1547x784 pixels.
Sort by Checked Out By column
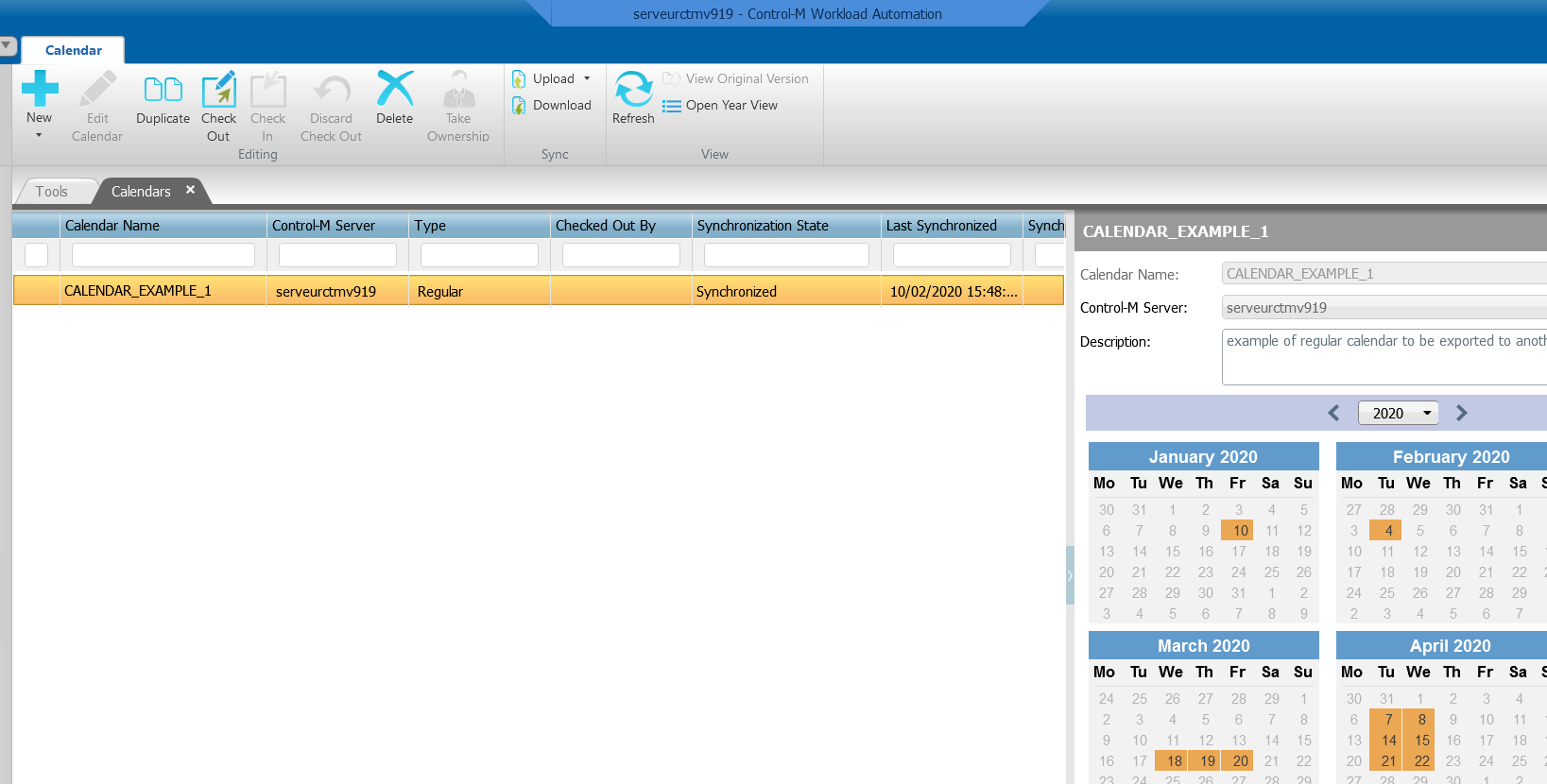point(621,225)
